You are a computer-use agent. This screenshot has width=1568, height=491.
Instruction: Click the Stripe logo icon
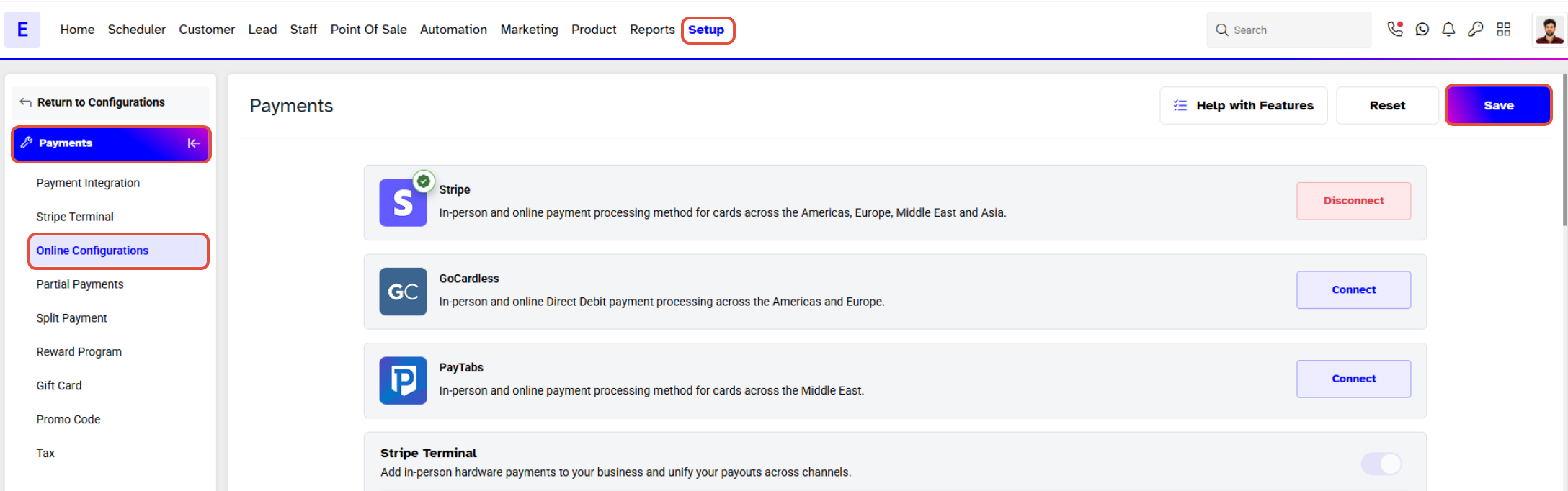tap(403, 202)
